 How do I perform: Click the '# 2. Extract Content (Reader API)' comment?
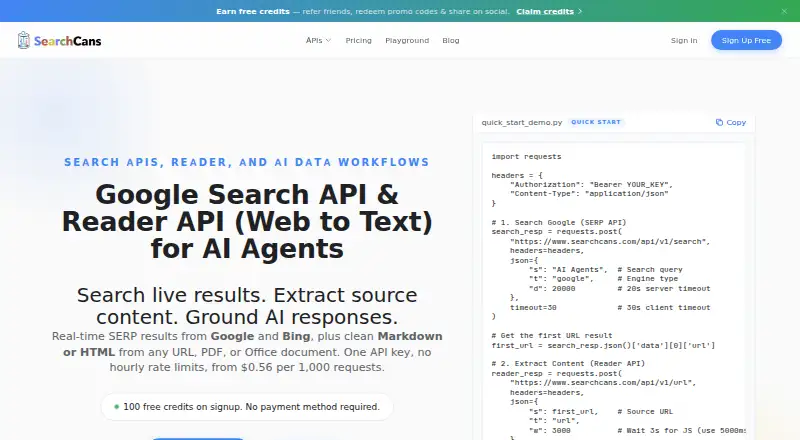[568, 363]
